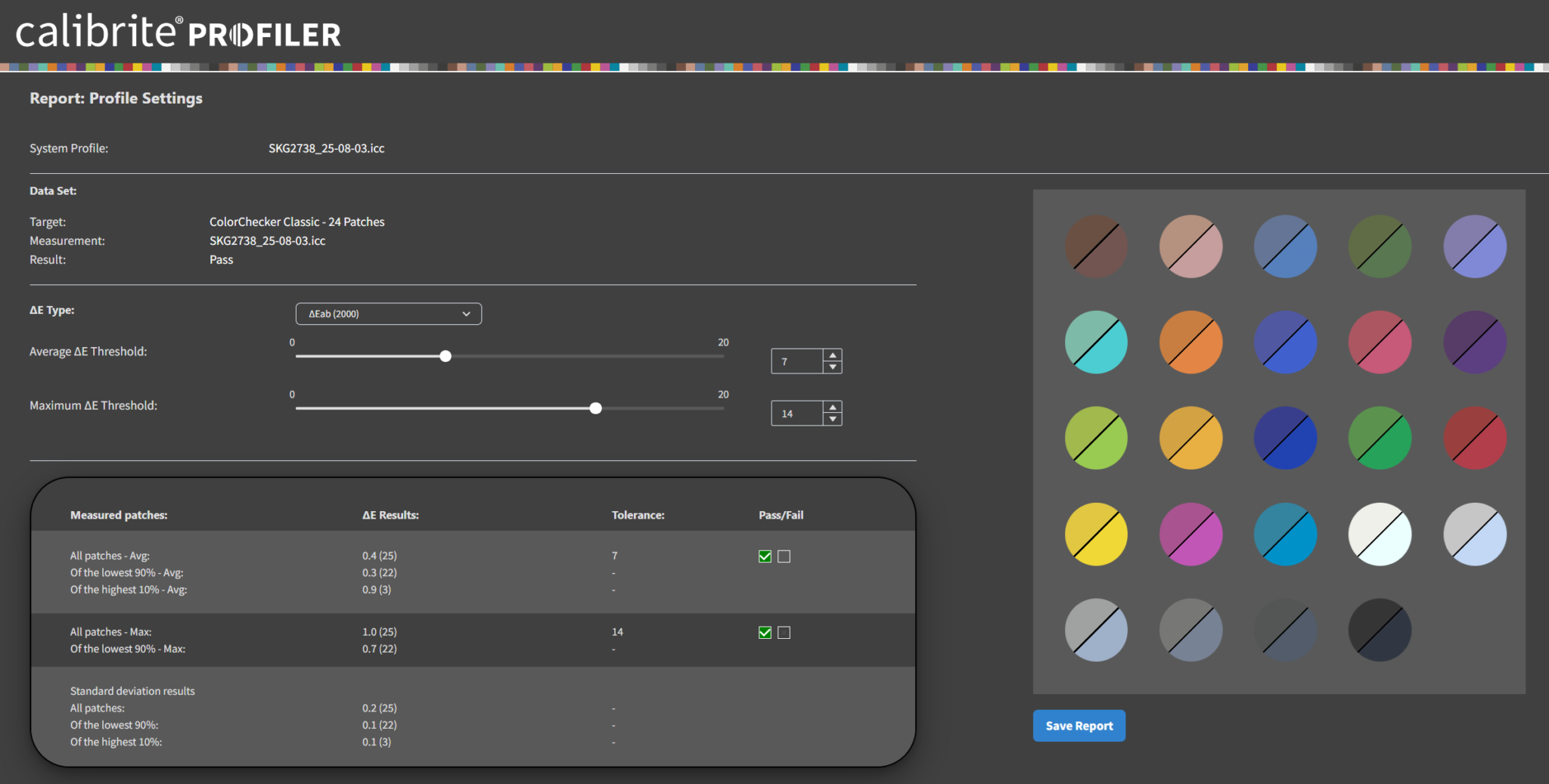Screen dimensions: 1549x784
Task: Toggle the empty Fail checkbox for Max row
Action: click(784, 633)
